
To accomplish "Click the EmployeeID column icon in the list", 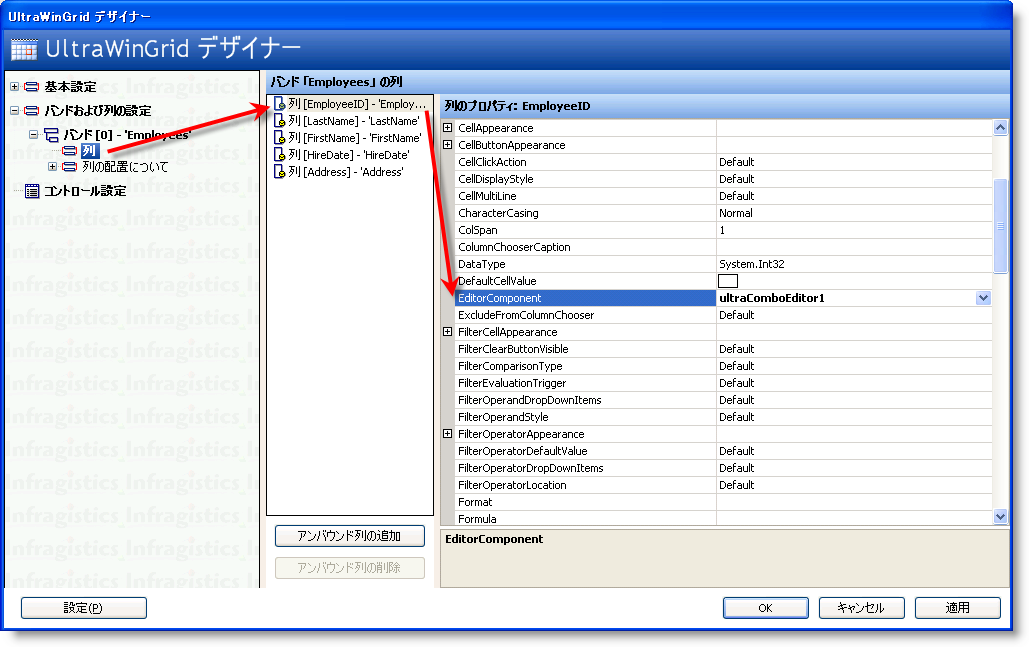I will point(280,104).
